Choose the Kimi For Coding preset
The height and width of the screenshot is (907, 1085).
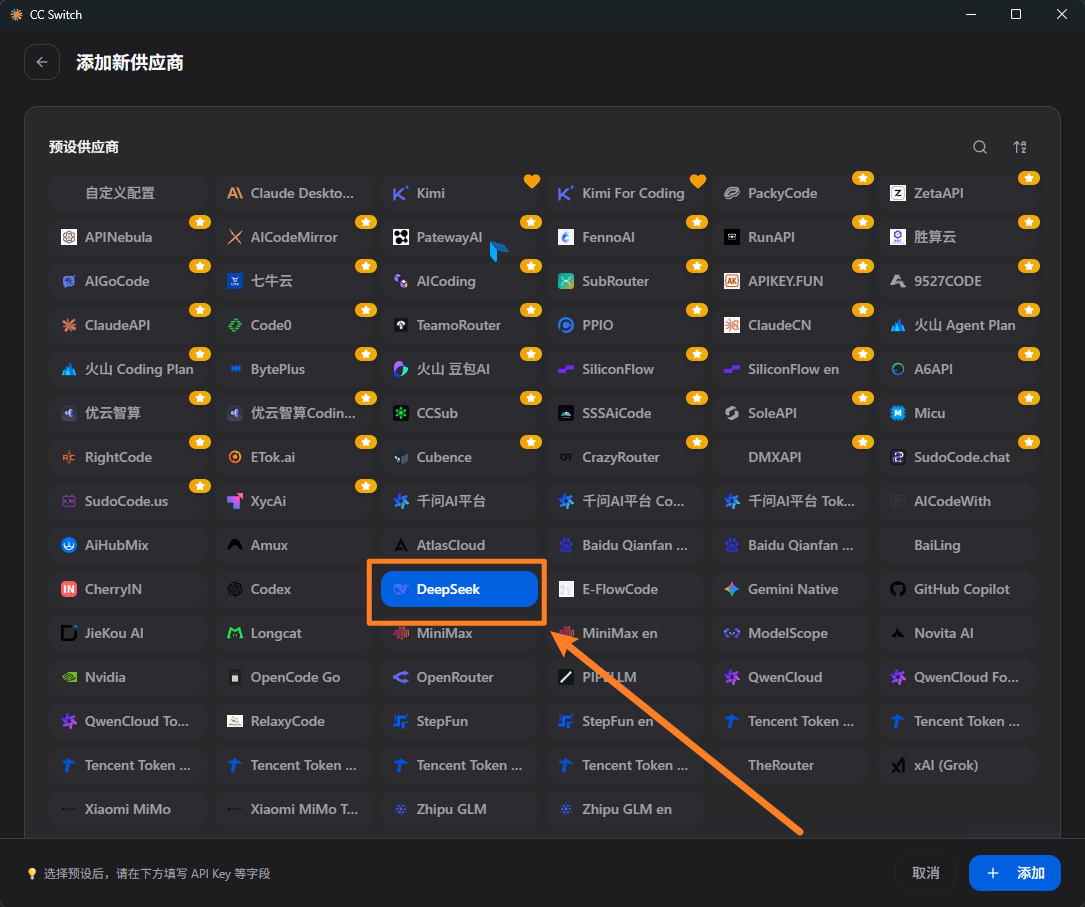pos(626,193)
